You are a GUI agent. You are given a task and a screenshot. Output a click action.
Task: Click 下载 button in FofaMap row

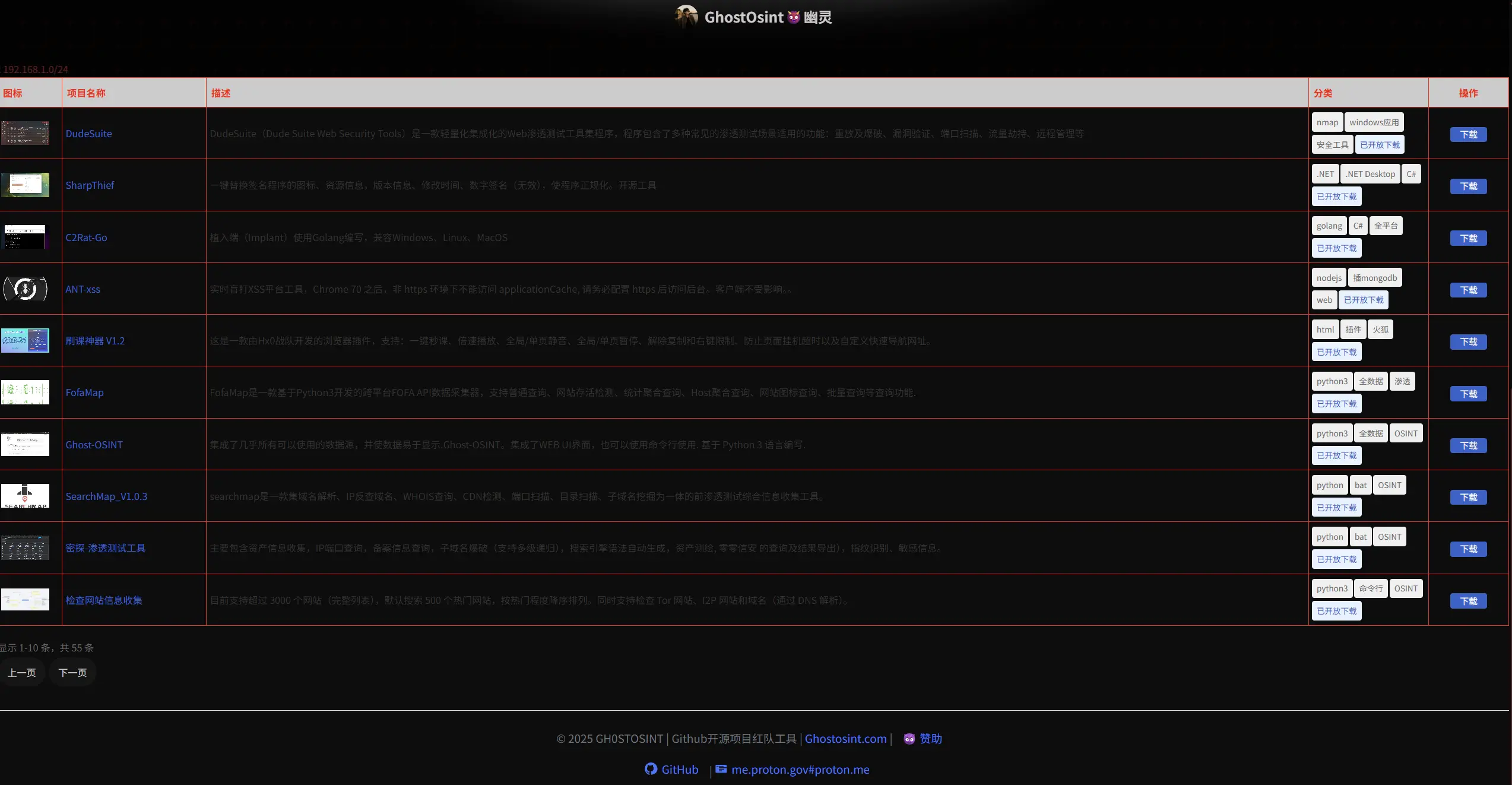1469,394
